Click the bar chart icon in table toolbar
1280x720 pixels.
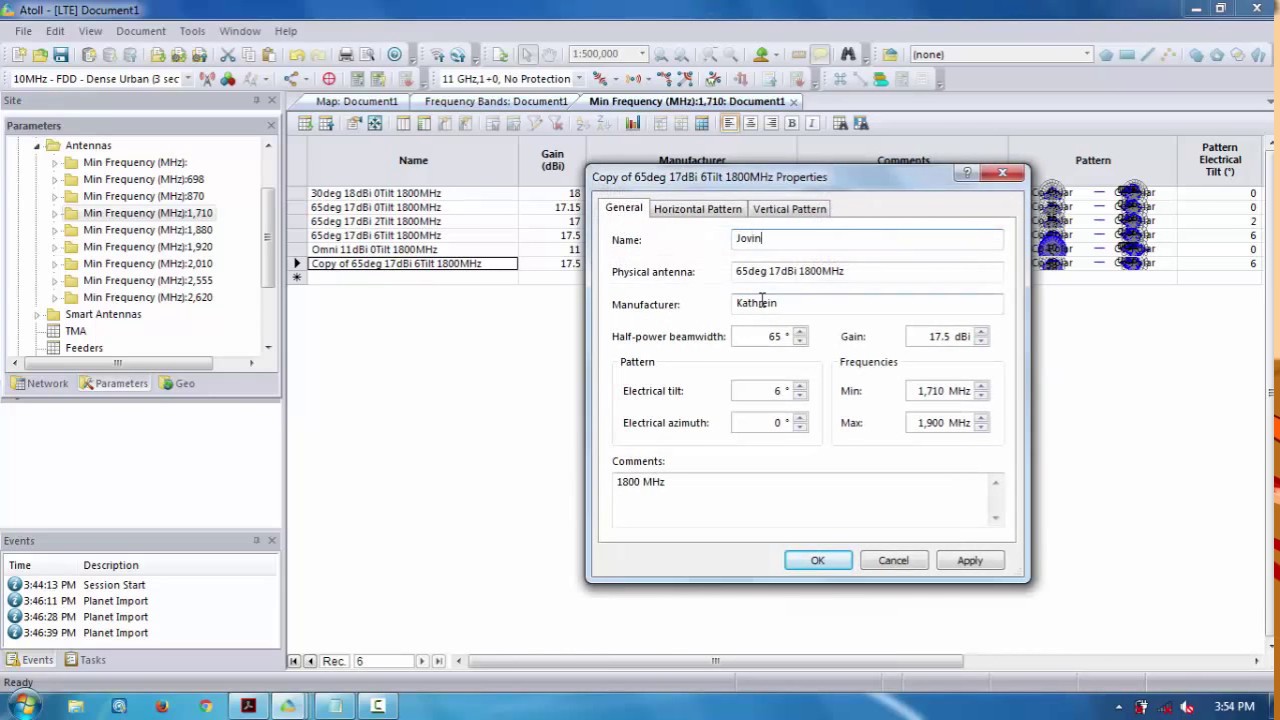point(633,123)
